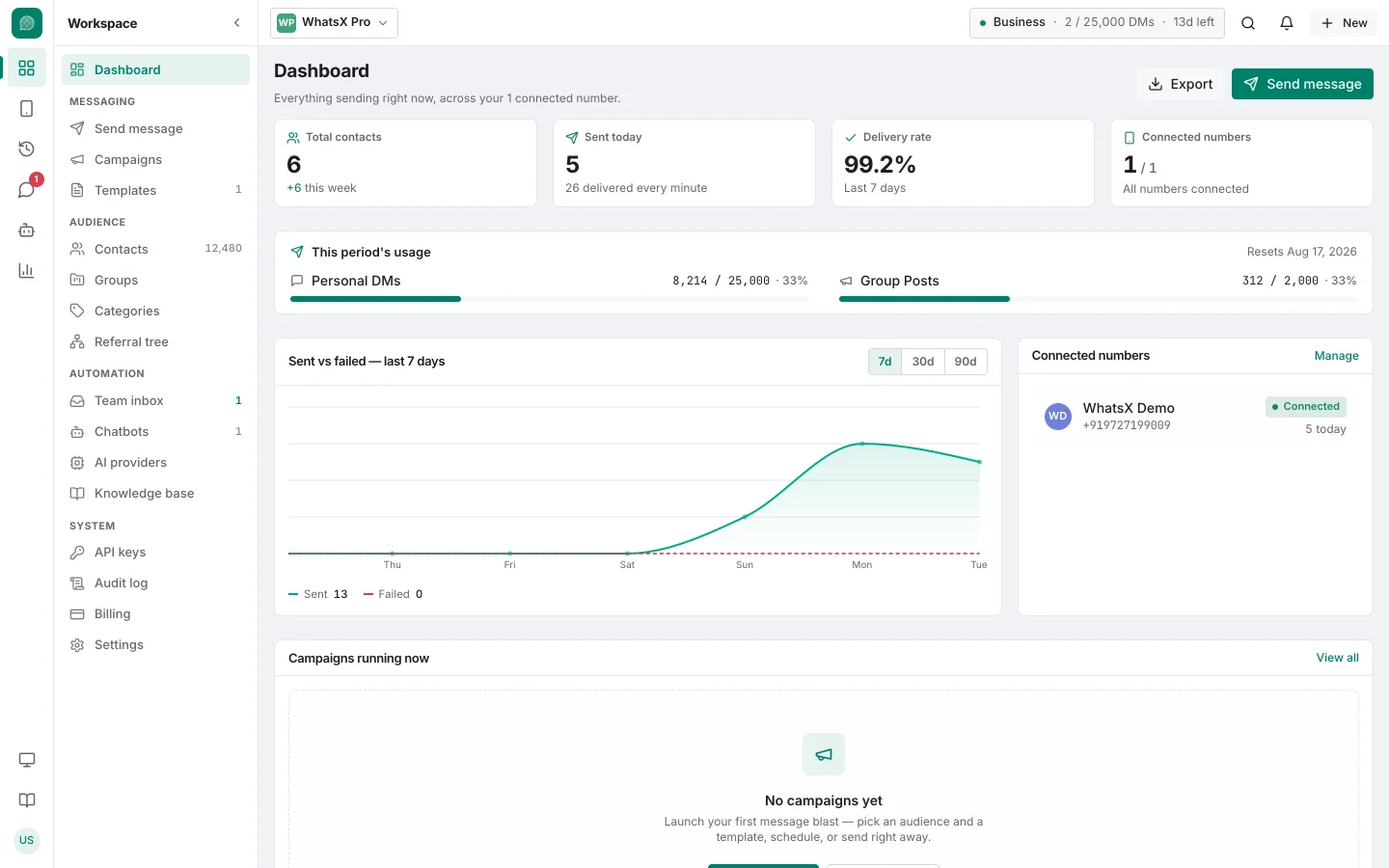This screenshot has height=868, width=1389.
Task: Open the notifications bell icon
Action: coord(1287,23)
